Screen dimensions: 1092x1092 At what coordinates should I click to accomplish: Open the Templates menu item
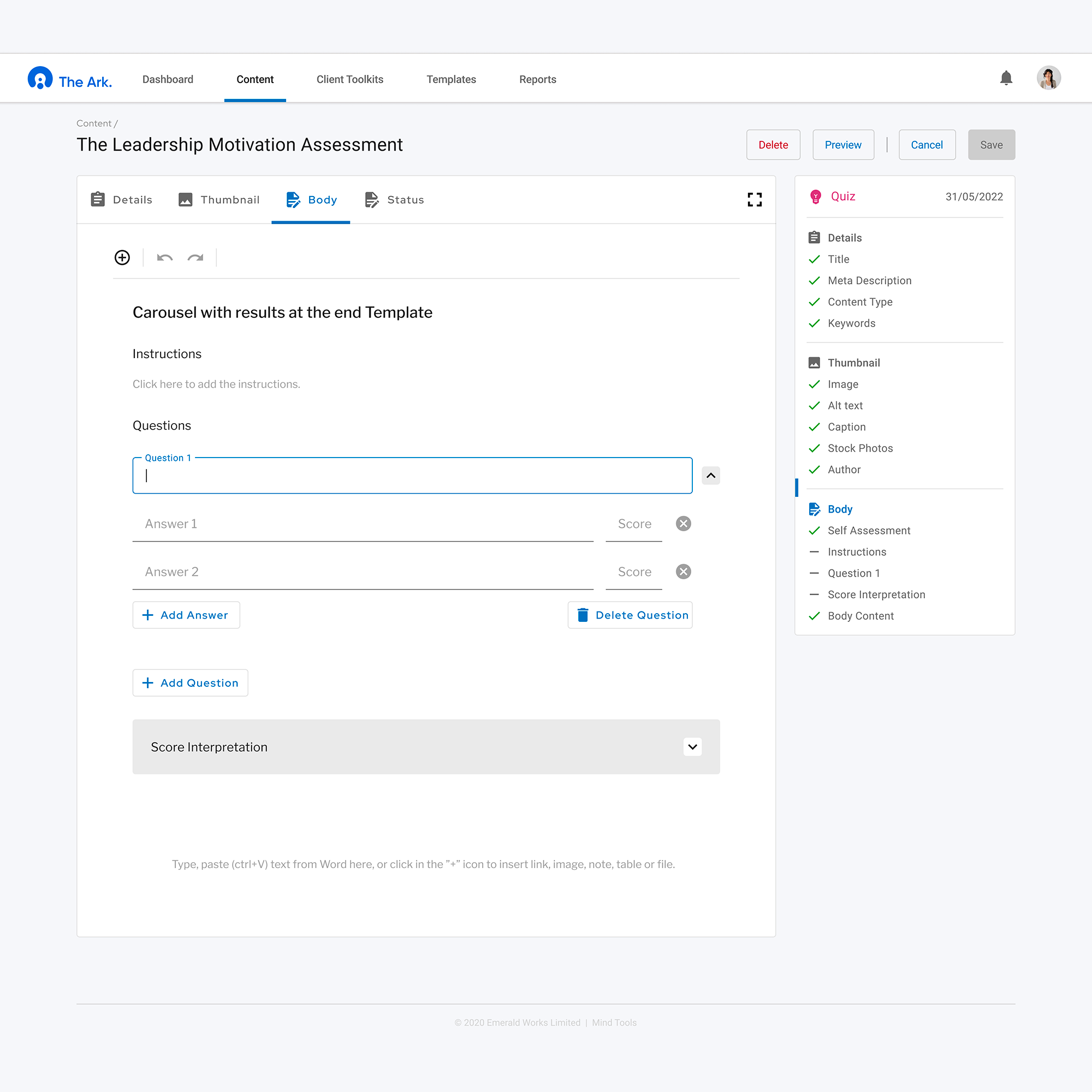coord(451,80)
